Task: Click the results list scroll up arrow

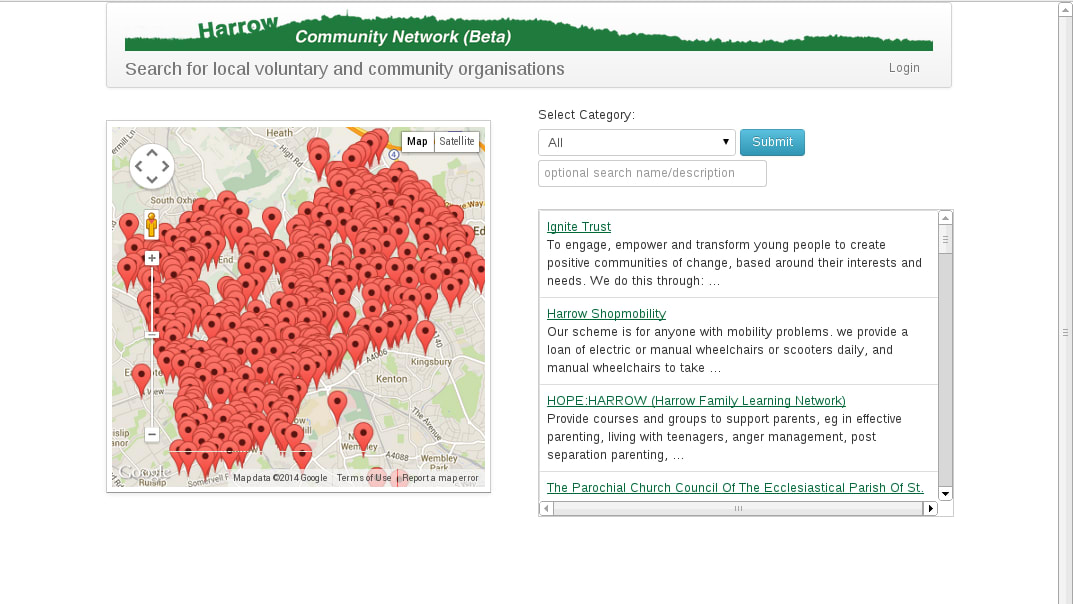Action: point(945,218)
